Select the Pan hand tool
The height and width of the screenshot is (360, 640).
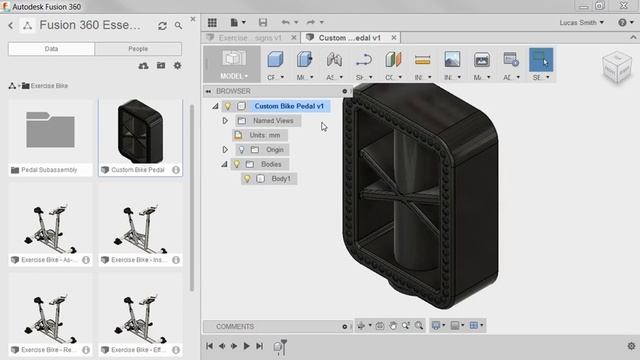[x=393, y=325]
